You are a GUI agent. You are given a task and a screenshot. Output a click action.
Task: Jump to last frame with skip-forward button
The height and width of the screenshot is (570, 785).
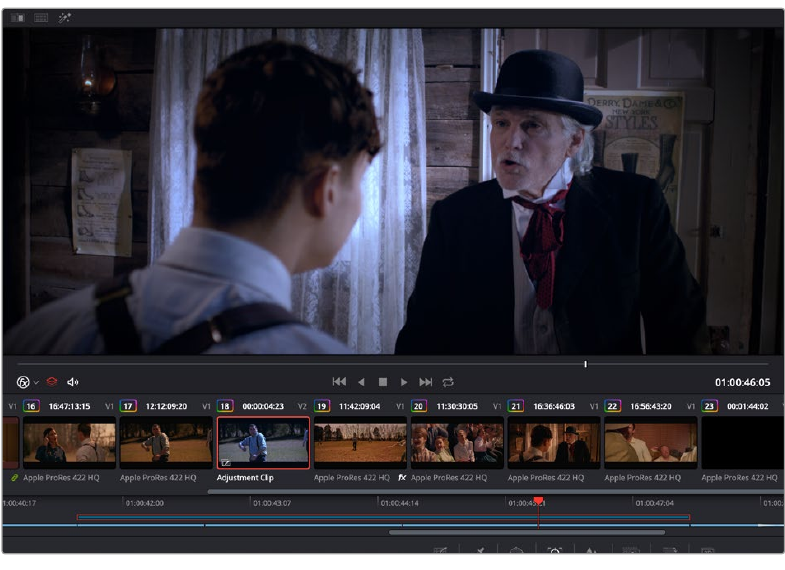tap(426, 382)
